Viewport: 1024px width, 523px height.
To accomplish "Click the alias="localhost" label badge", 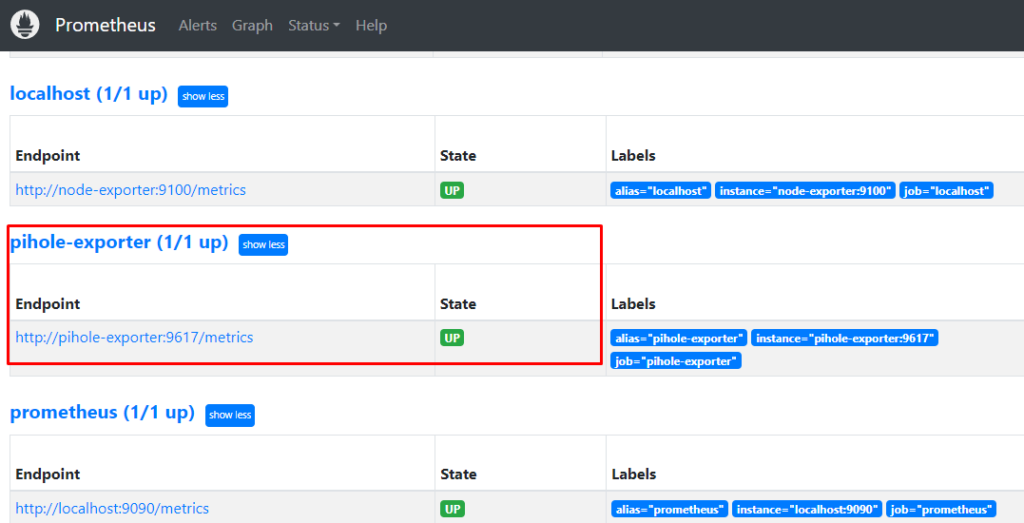I will (661, 191).
